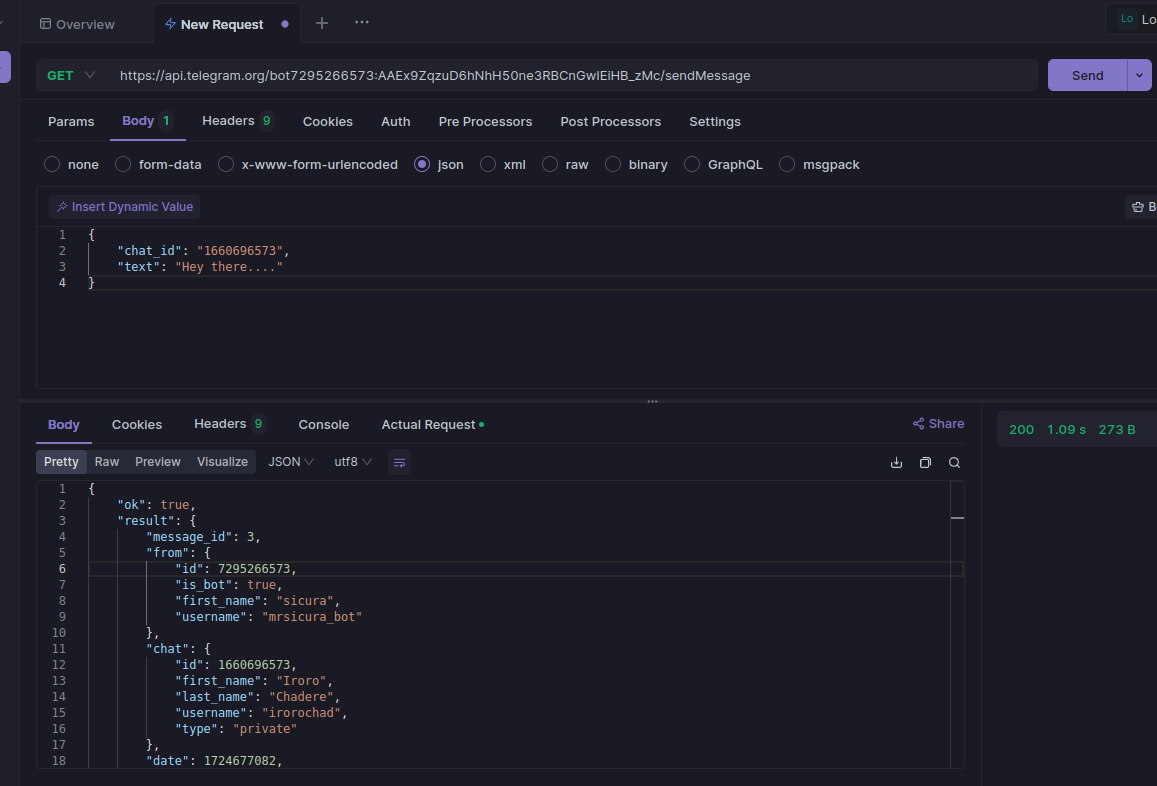
Task: Download the response body
Action: click(x=897, y=463)
